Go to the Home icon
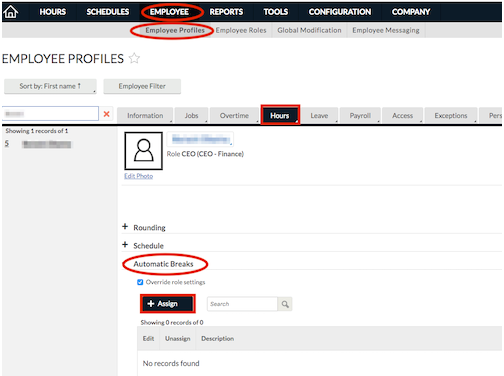 coord(11,12)
